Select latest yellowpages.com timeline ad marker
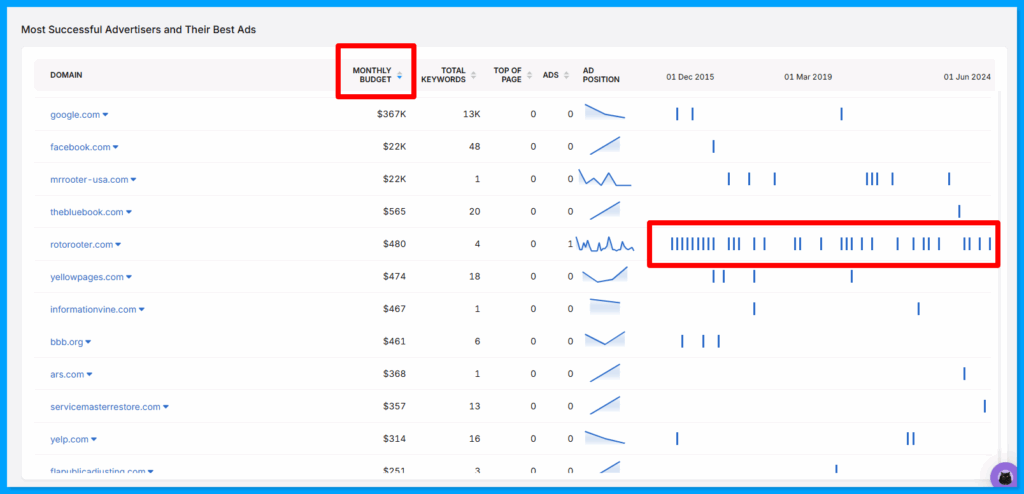 tap(852, 276)
